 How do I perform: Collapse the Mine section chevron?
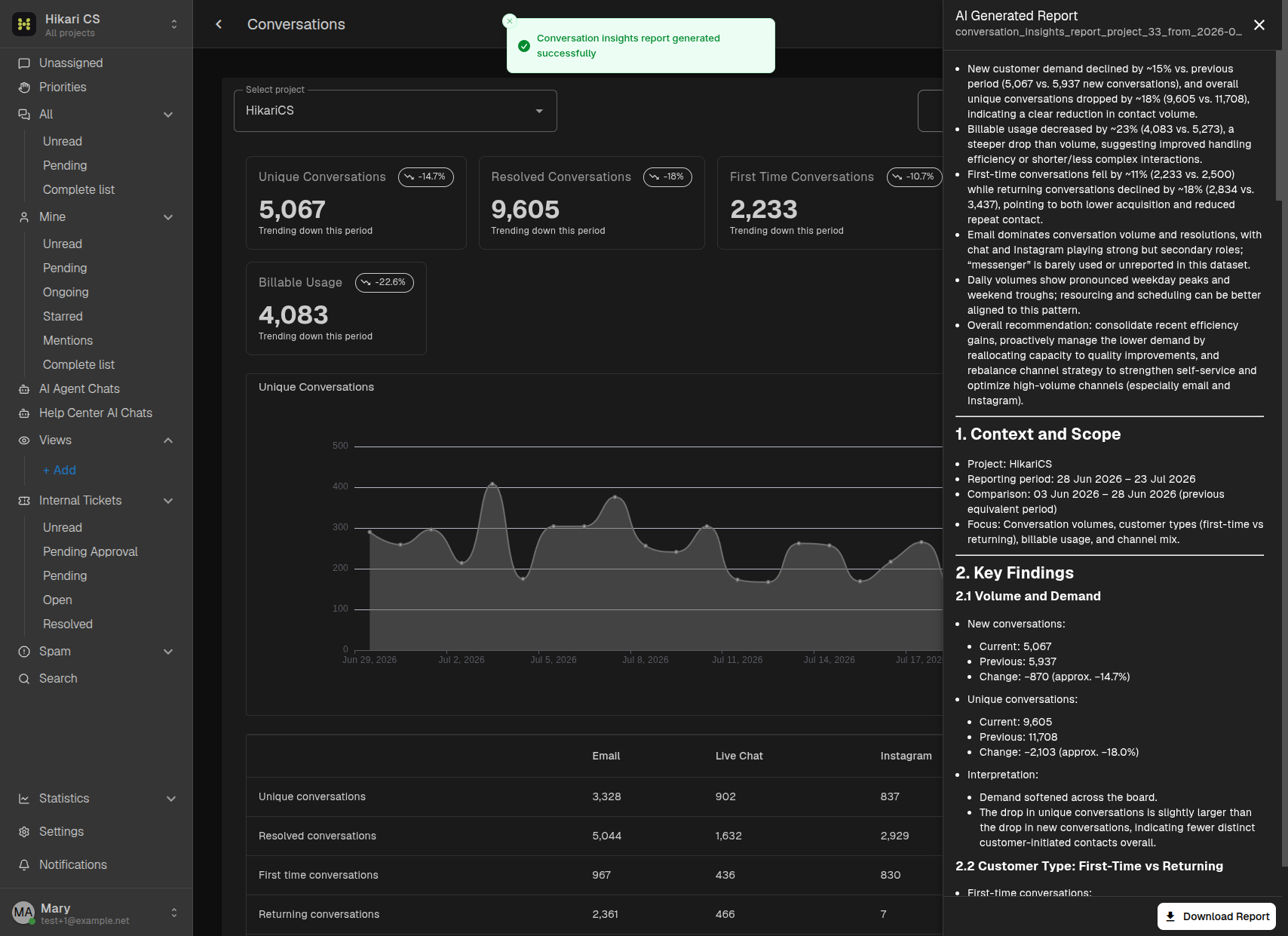168,217
